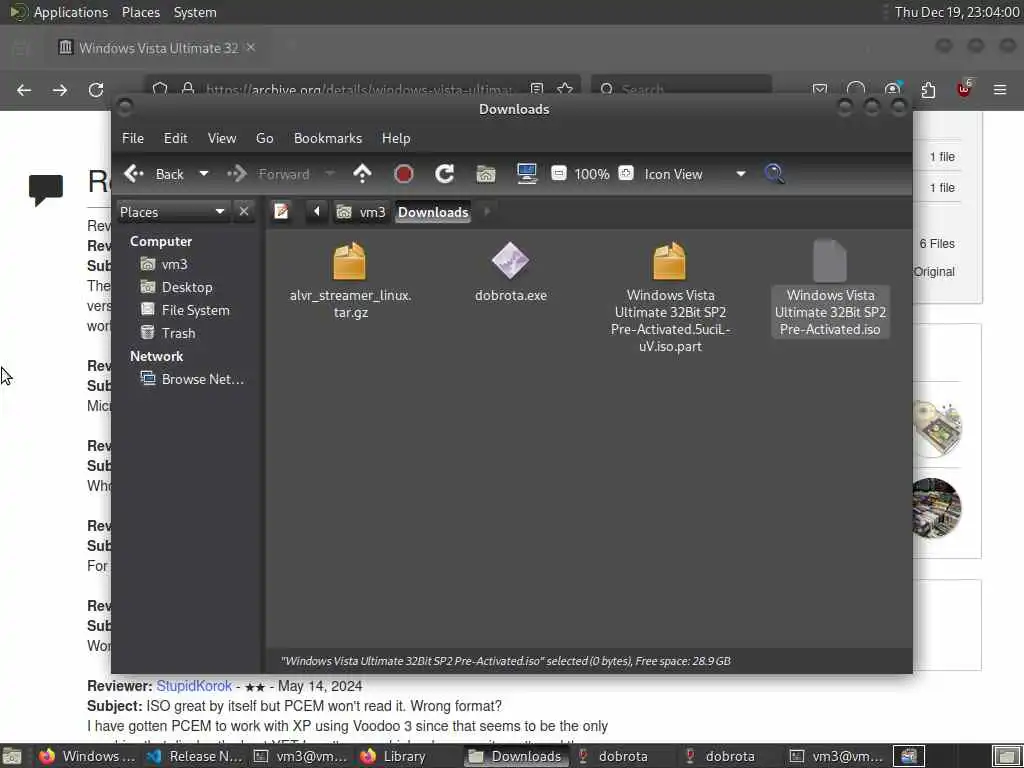Open the Bookmarks menu
1024x768 pixels.
(328, 138)
